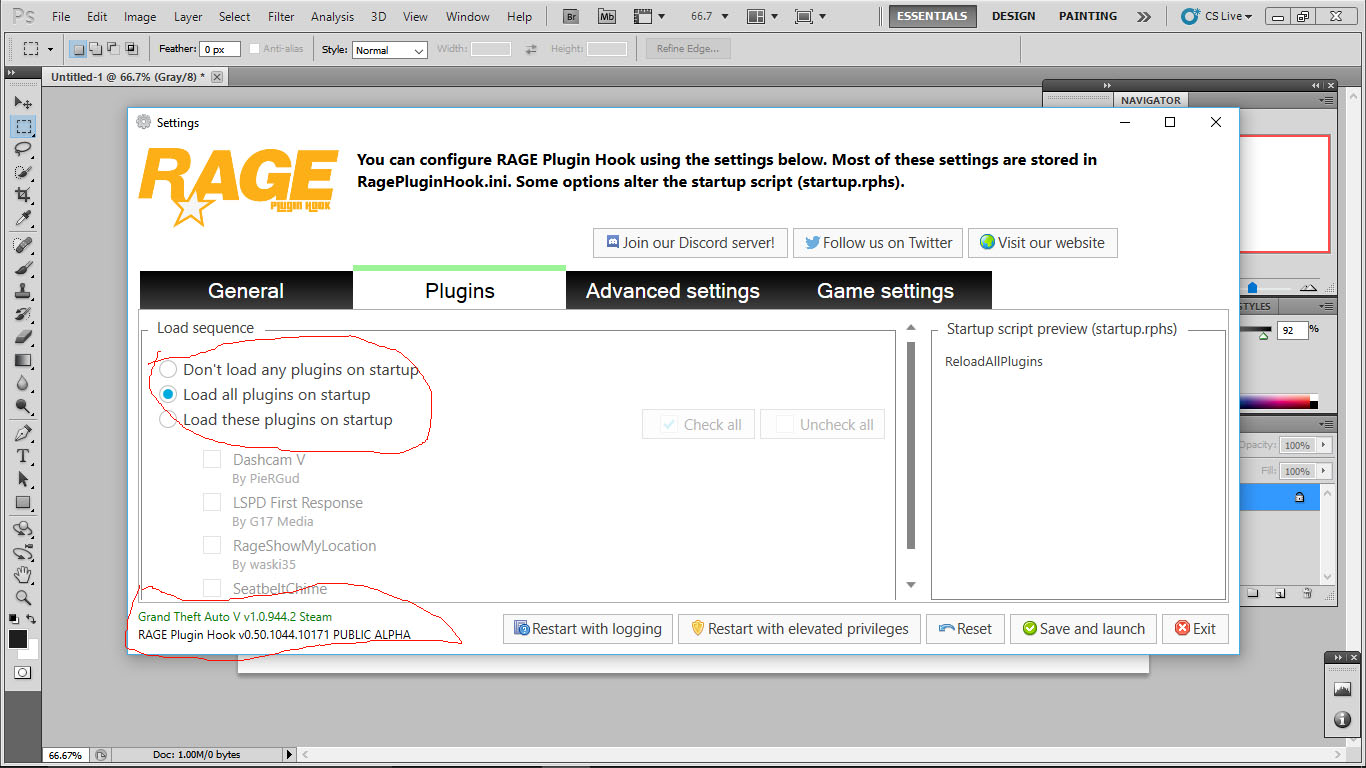Tick the SeatbeltChime plugin checkbox
This screenshot has width=1366, height=768.
click(212, 588)
